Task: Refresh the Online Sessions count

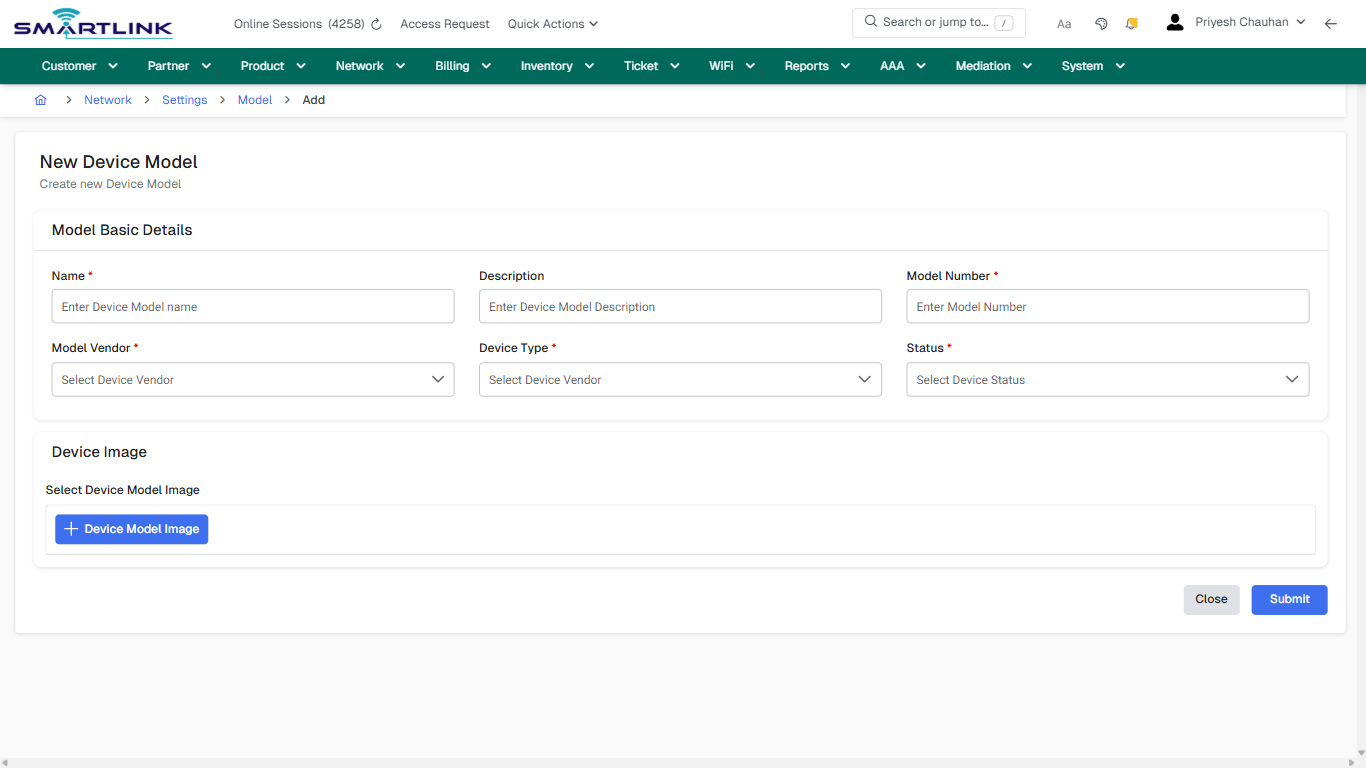Action: 375,23
